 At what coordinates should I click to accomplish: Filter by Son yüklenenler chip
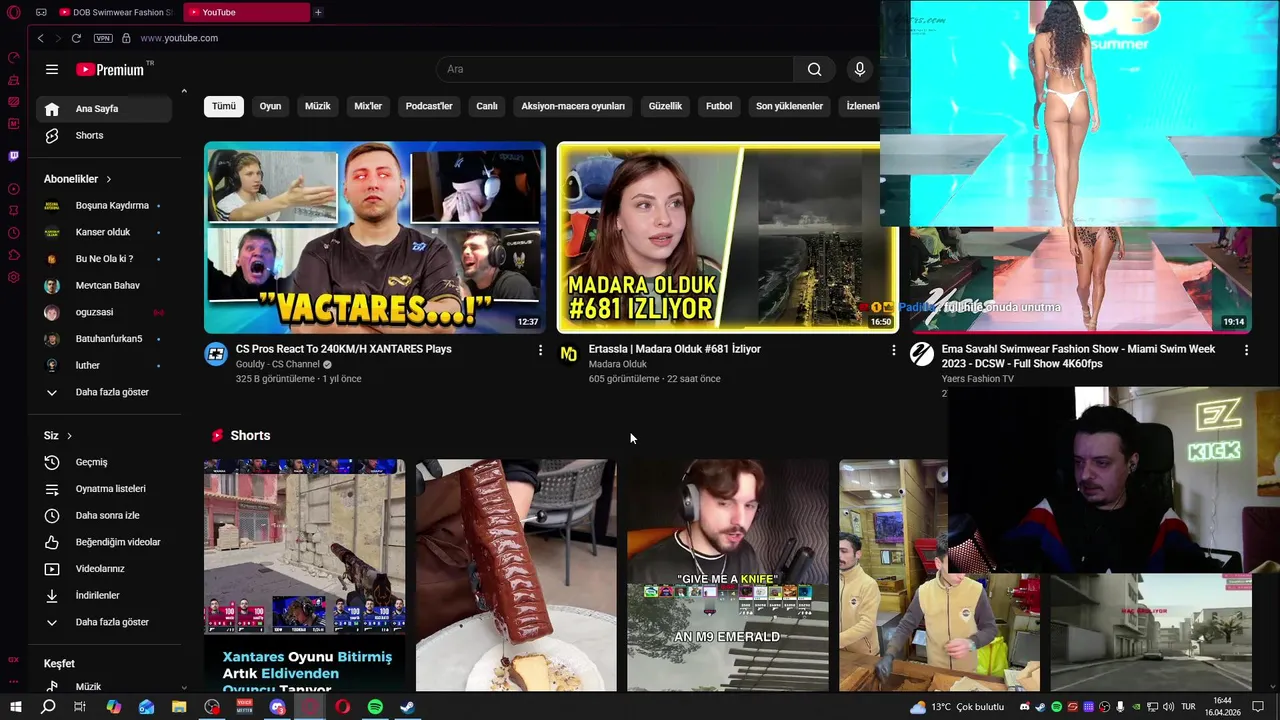(x=789, y=106)
